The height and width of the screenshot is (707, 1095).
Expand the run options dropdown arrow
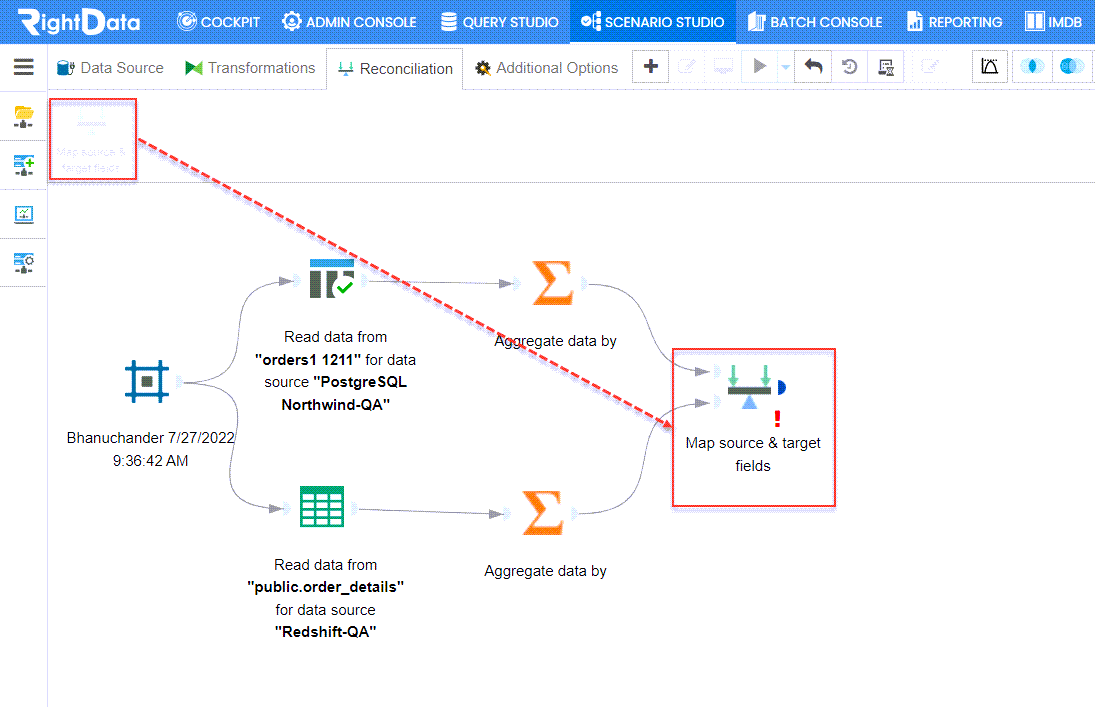click(786, 68)
